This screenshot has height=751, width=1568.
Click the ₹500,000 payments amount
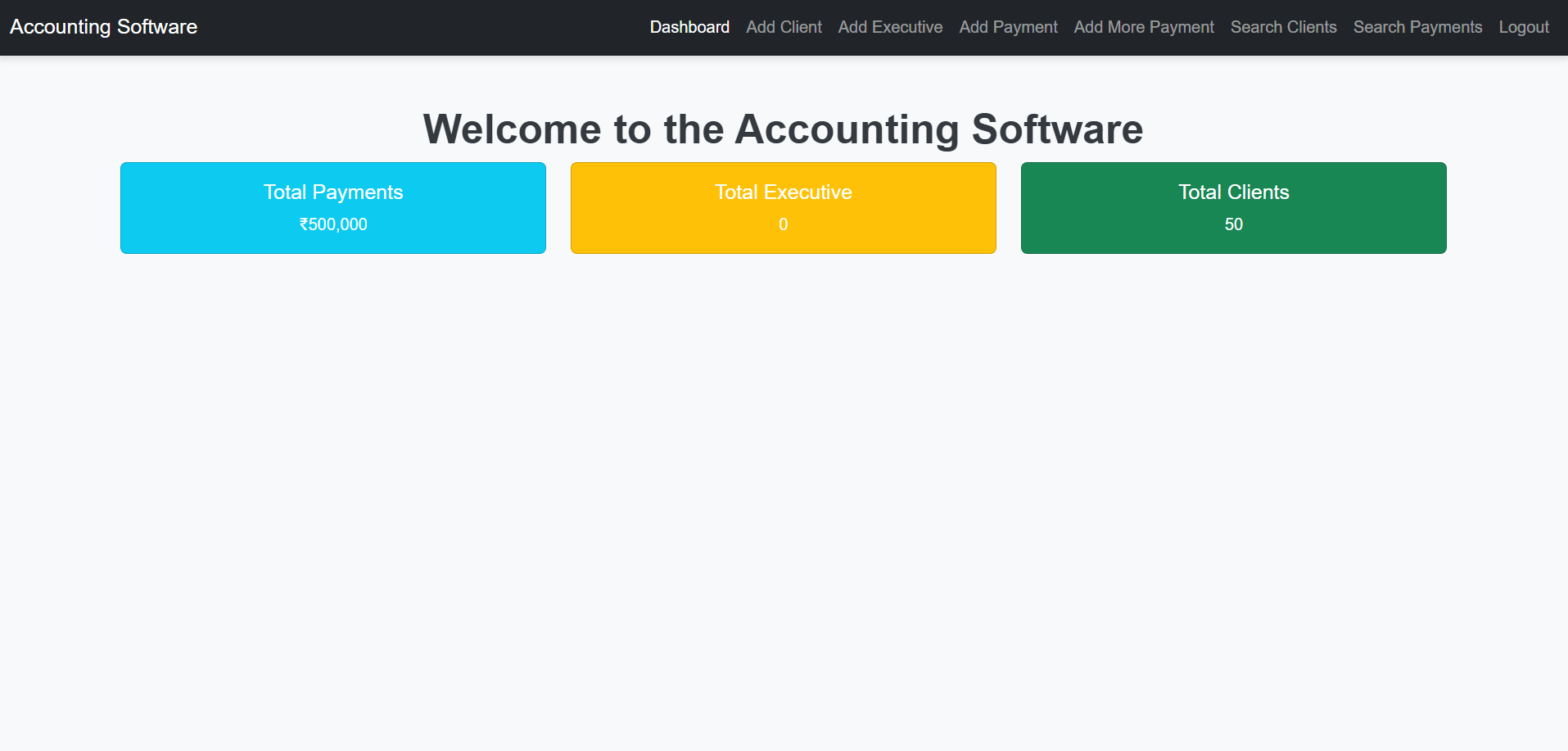[332, 224]
